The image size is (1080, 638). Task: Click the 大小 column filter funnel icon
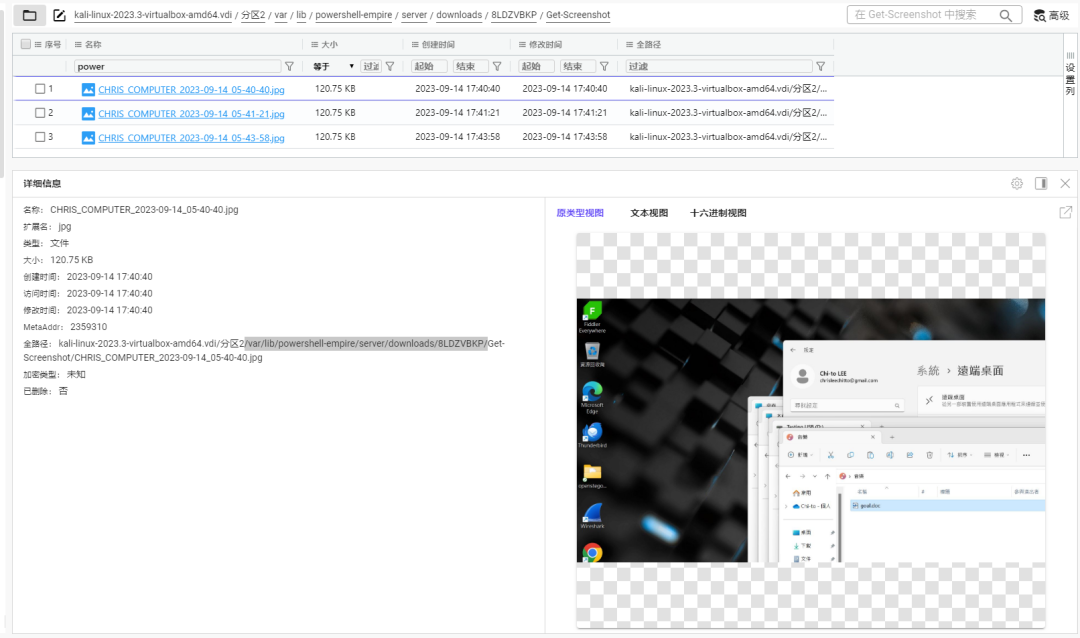390,66
